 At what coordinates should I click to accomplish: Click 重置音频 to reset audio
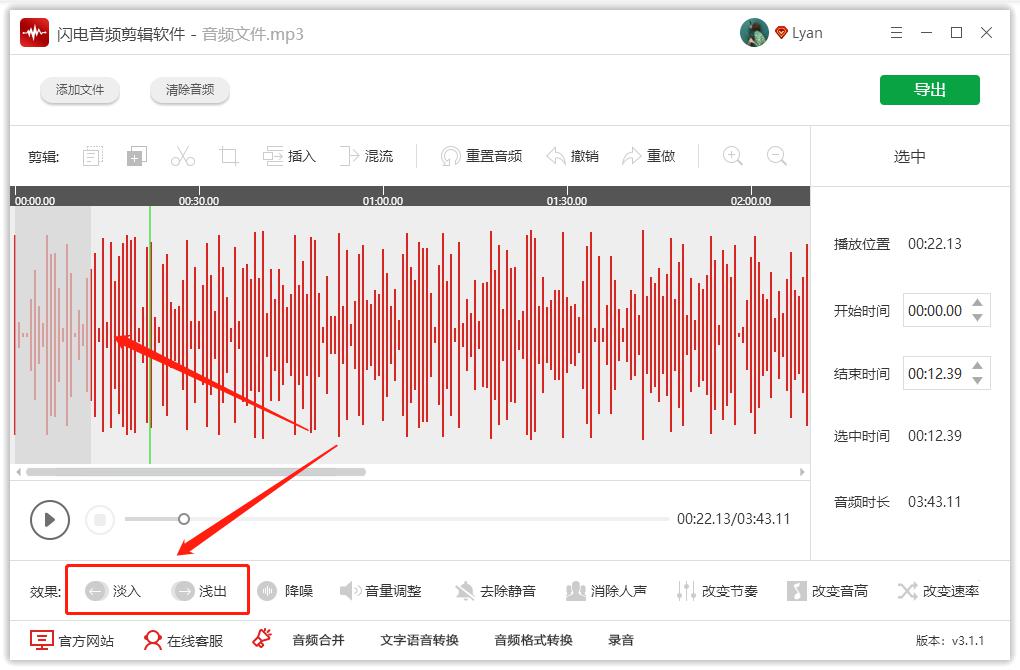click(481, 156)
